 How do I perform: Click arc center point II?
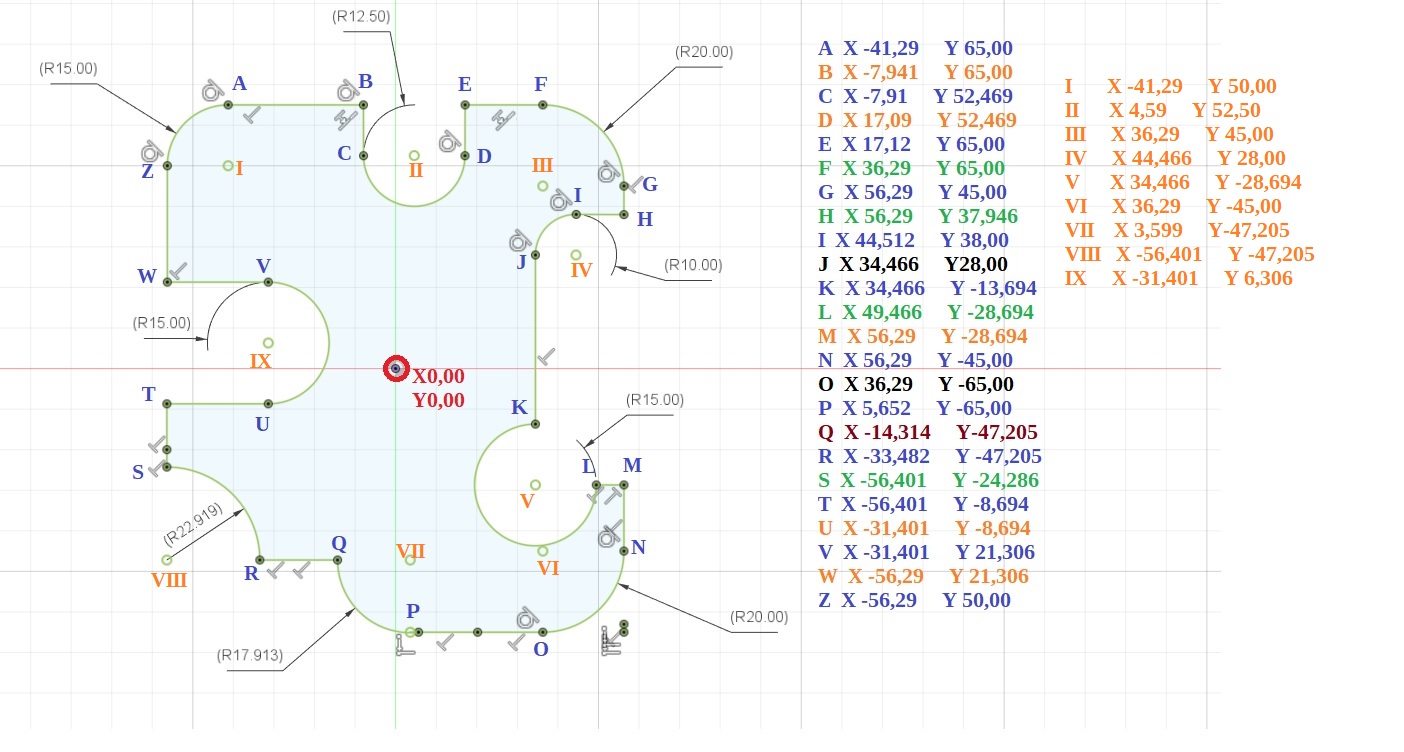click(x=415, y=155)
